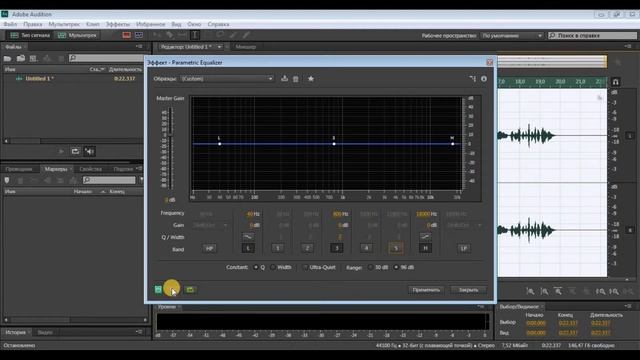Enable band 5
The height and width of the screenshot is (360, 640).
[x=396, y=248]
